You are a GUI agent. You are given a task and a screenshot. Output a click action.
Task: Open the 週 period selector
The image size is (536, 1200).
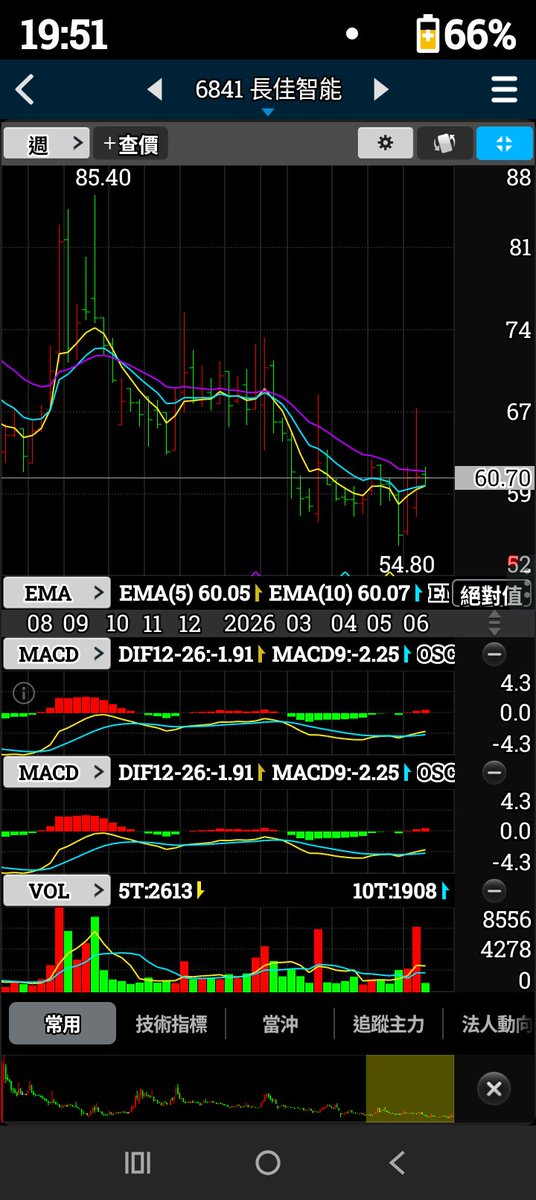pyautogui.click(x=46, y=144)
